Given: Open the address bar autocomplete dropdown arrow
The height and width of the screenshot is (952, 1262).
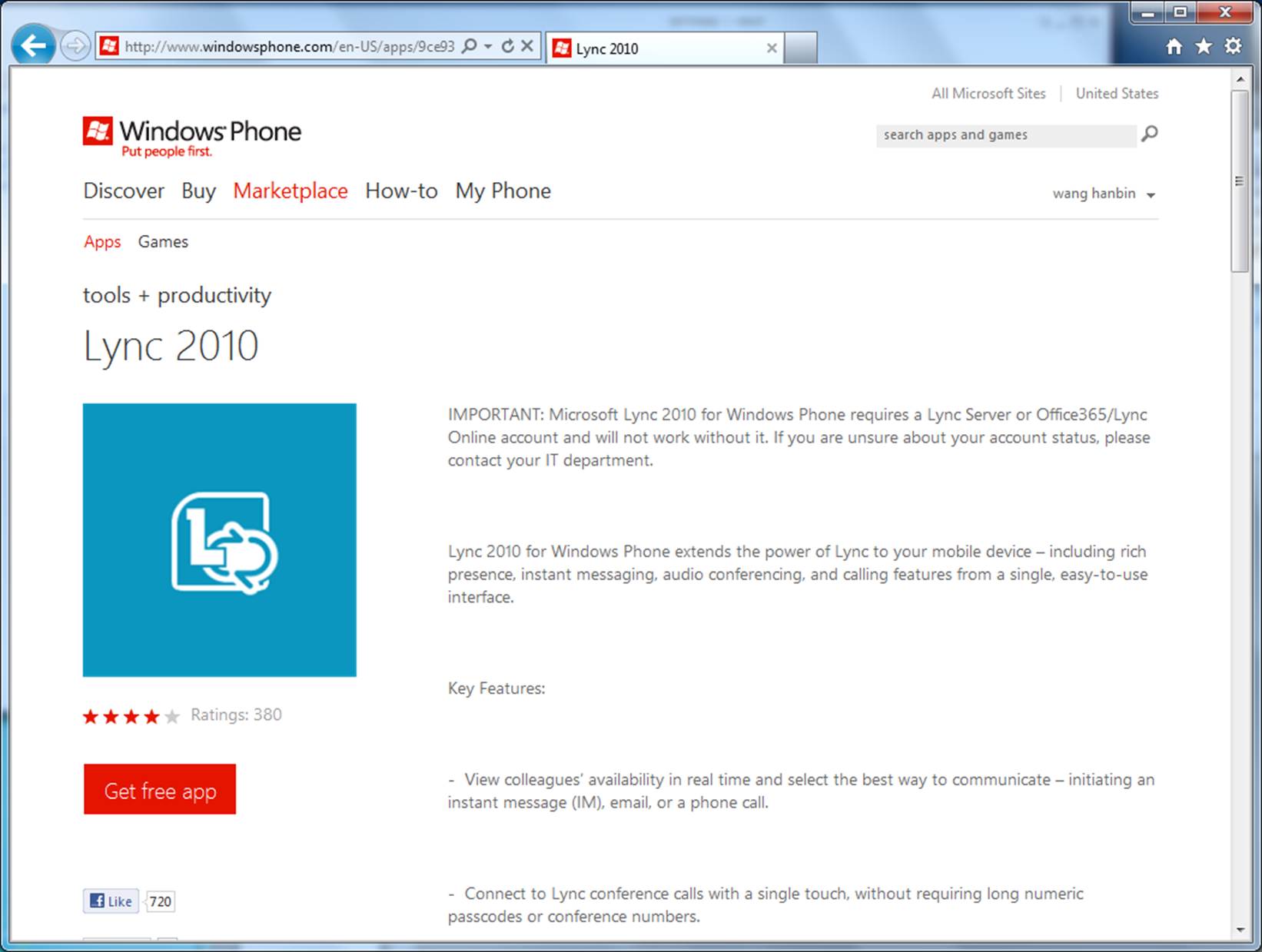Looking at the screenshot, I should (x=488, y=46).
